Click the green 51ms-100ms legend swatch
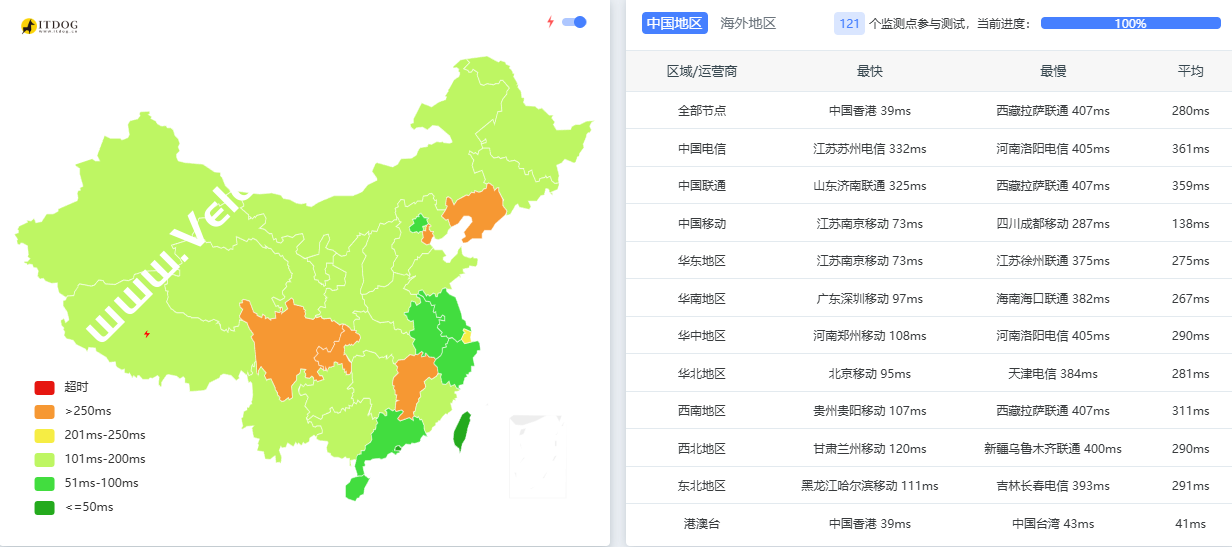The width and height of the screenshot is (1232, 547). 44,483
